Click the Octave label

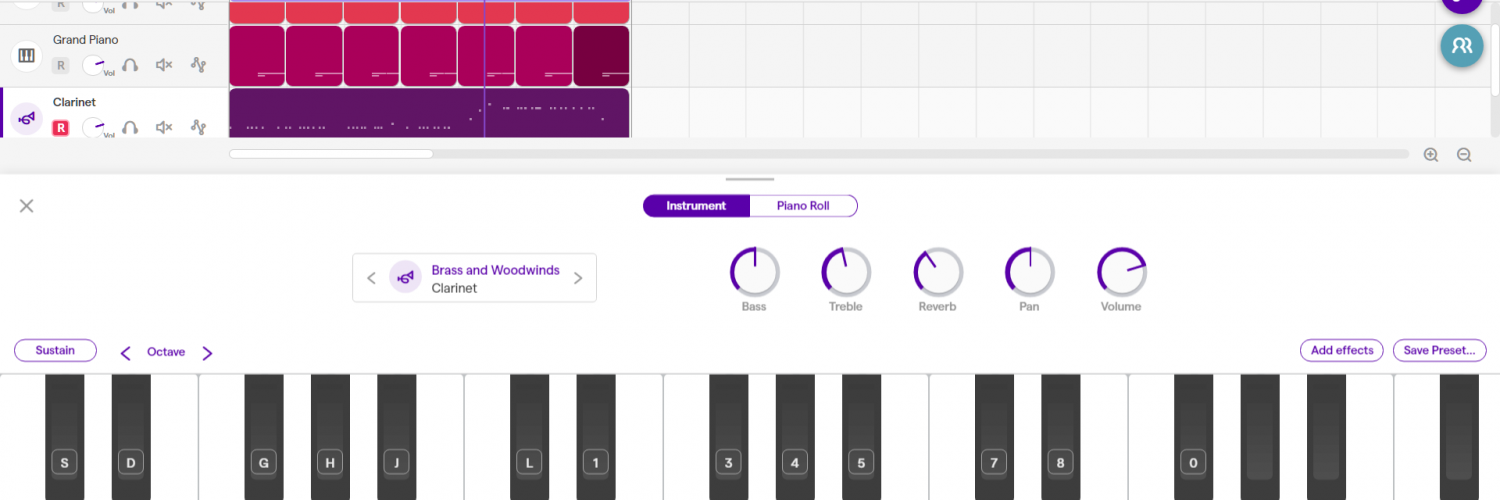166,352
